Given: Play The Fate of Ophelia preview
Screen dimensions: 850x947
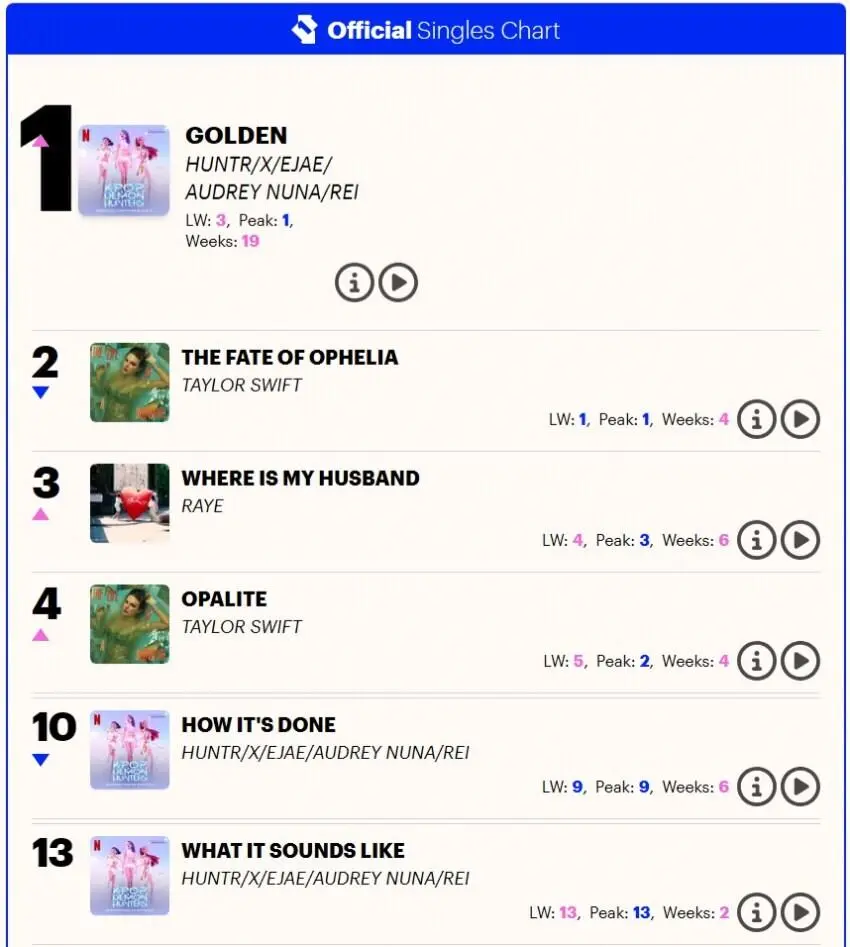Looking at the screenshot, I should [x=800, y=420].
